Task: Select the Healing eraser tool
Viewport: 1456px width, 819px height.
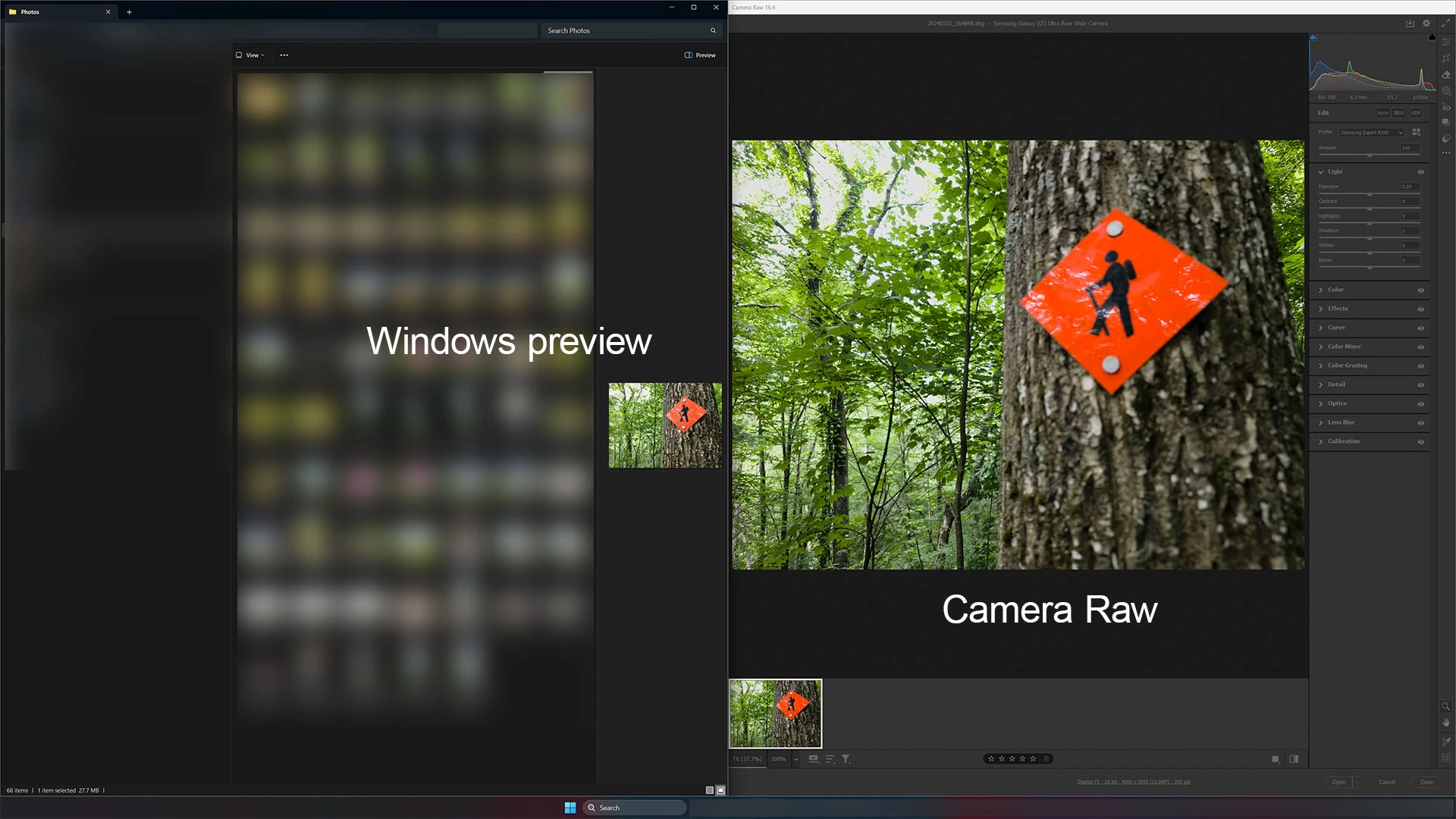Action: (x=1446, y=74)
